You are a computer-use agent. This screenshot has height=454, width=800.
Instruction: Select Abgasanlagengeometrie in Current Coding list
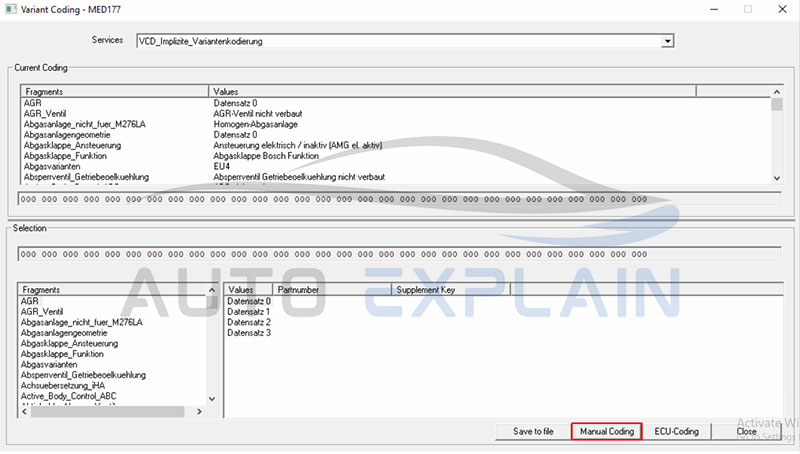coord(67,135)
